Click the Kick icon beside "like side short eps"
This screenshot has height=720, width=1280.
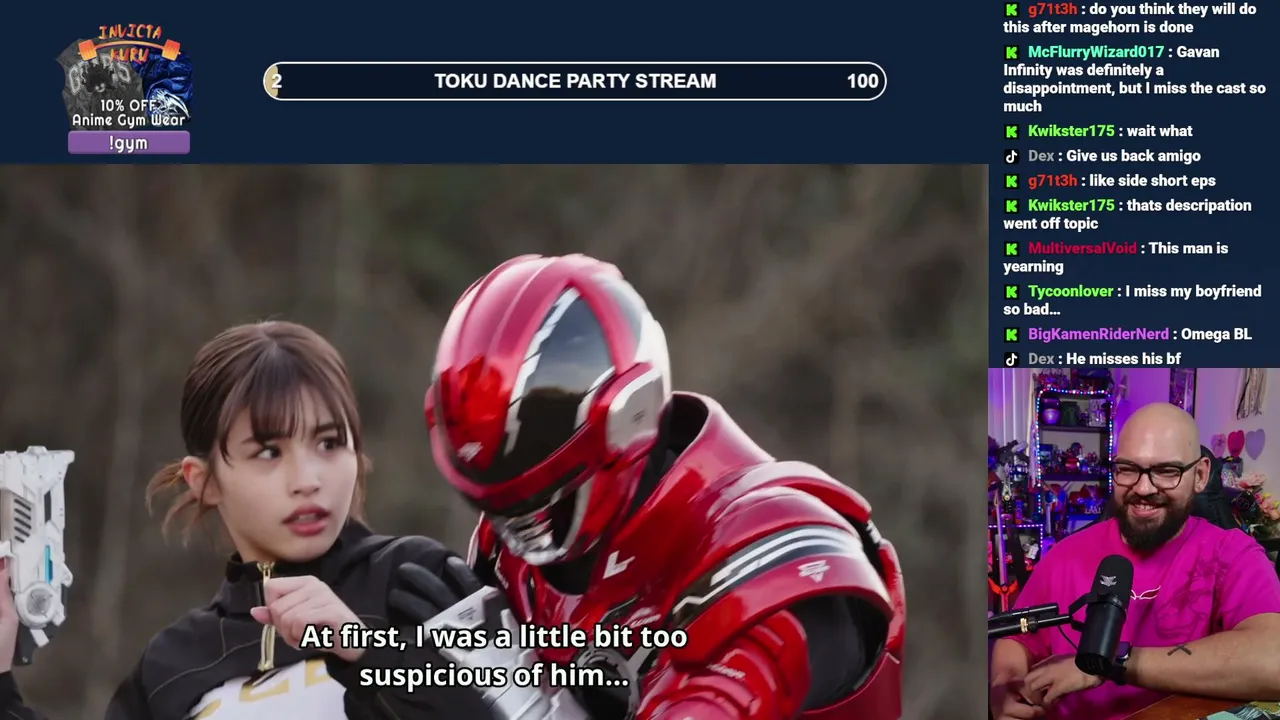pos(1011,181)
